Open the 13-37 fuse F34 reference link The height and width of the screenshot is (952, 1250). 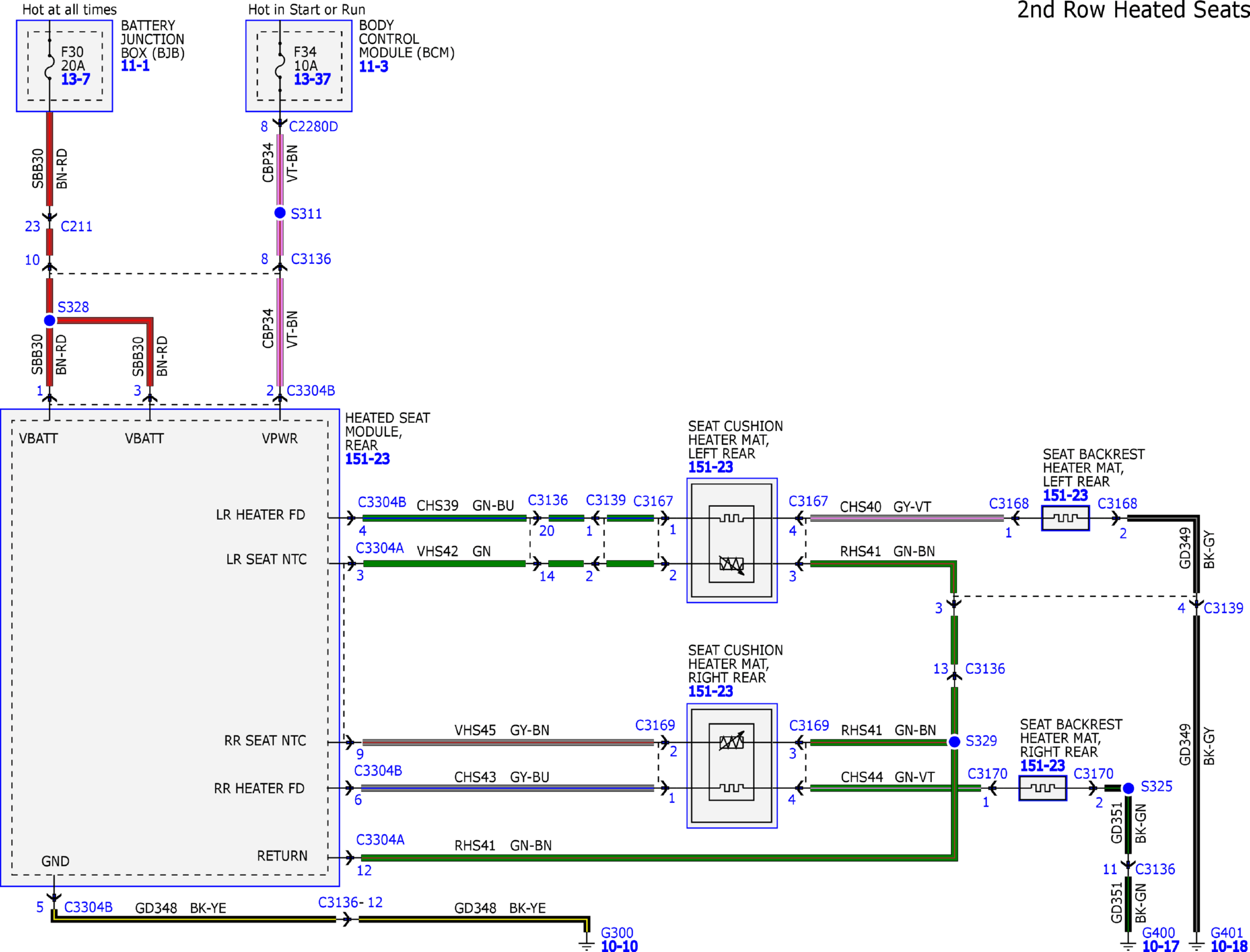pyautogui.click(x=312, y=79)
